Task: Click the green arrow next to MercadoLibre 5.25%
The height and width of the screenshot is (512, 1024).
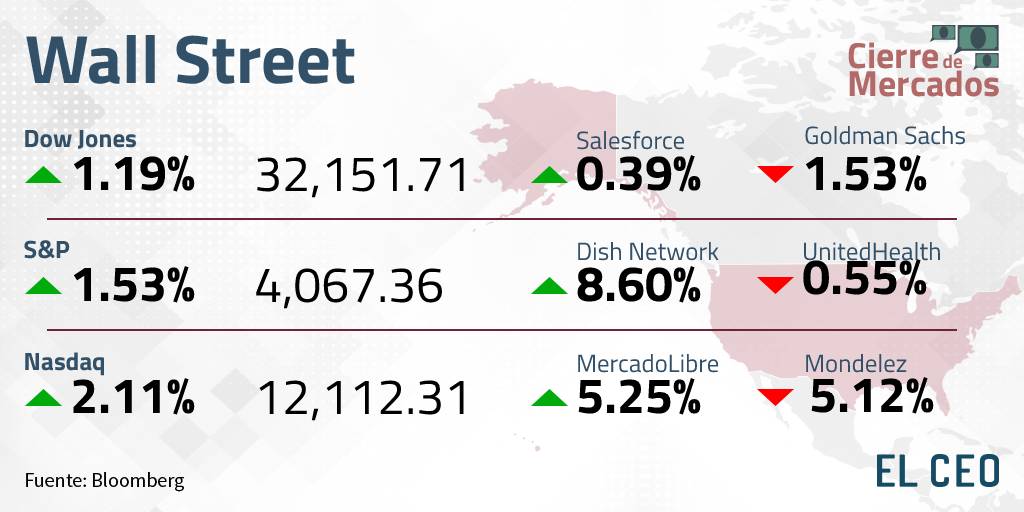Action: point(549,398)
